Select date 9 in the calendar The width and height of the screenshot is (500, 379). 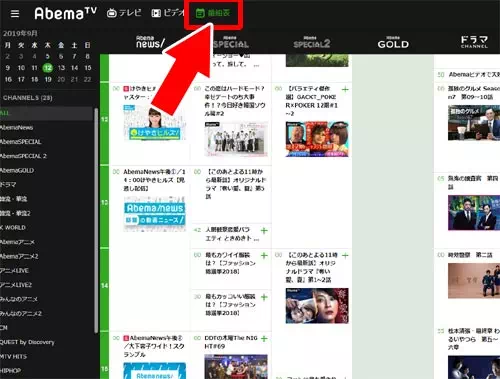(x=8, y=68)
